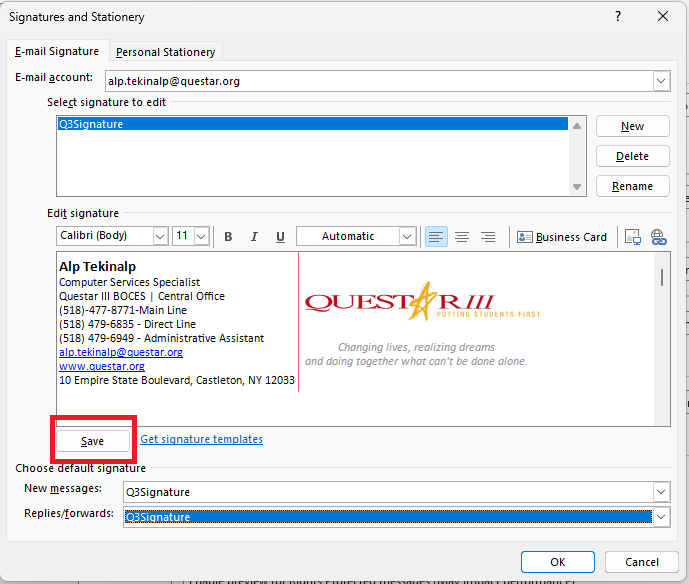Cancel the Signatures and Stationery dialog
The image size is (689, 584).
[642, 562]
